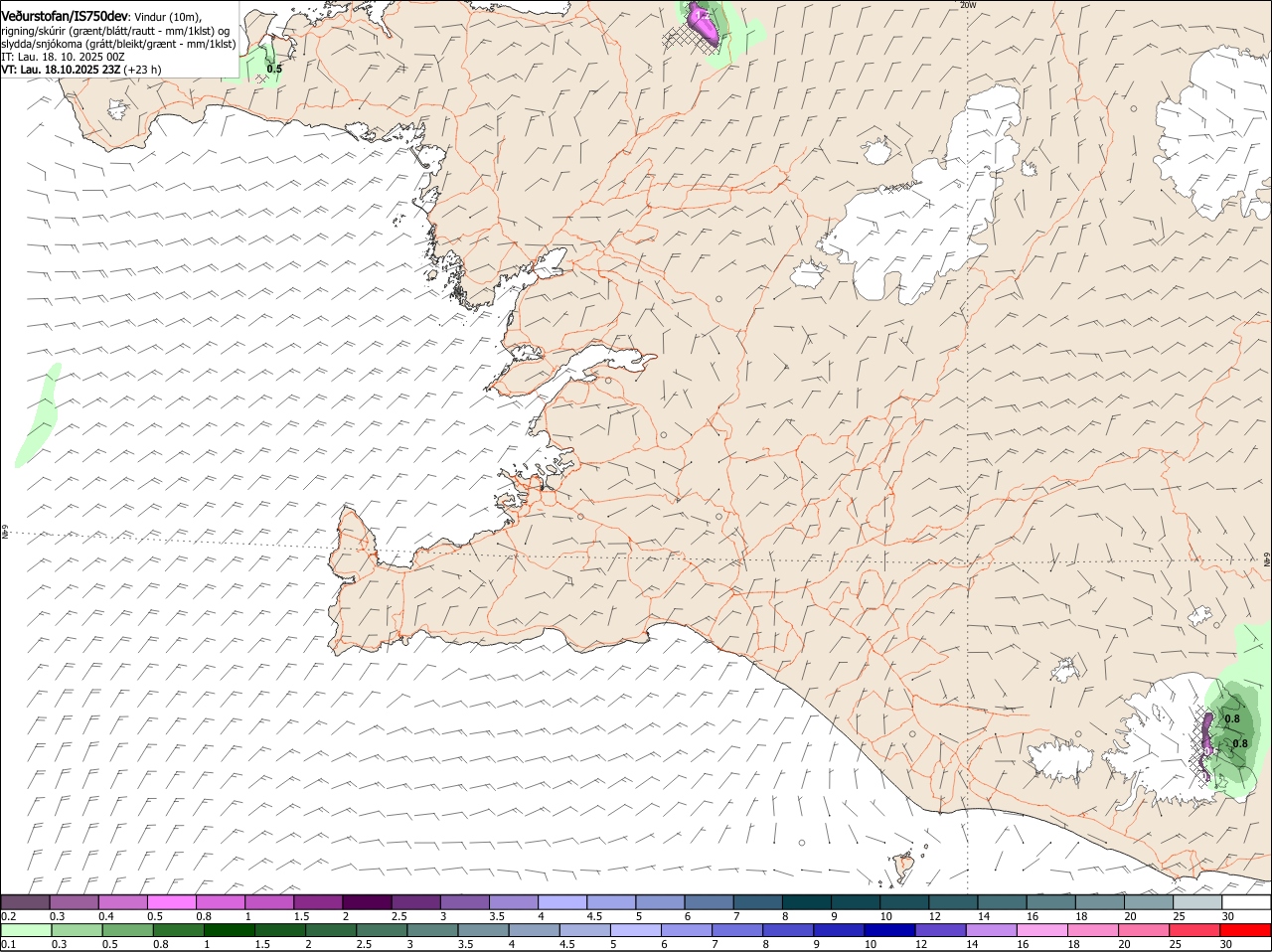This screenshot has width=1272, height=952.
Task: Select the pale lavender 5 swatch in the rain legend
Action: pyautogui.click(x=636, y=931)
